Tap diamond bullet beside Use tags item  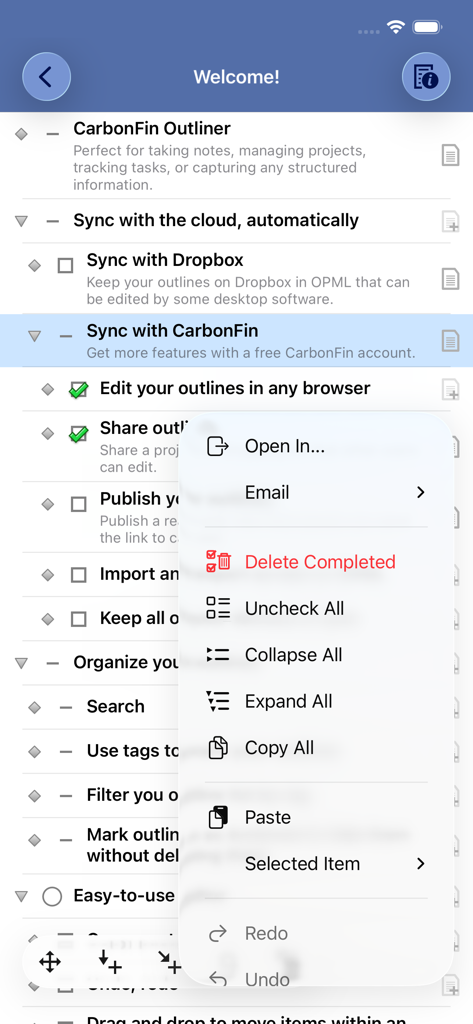coord(35,752)
